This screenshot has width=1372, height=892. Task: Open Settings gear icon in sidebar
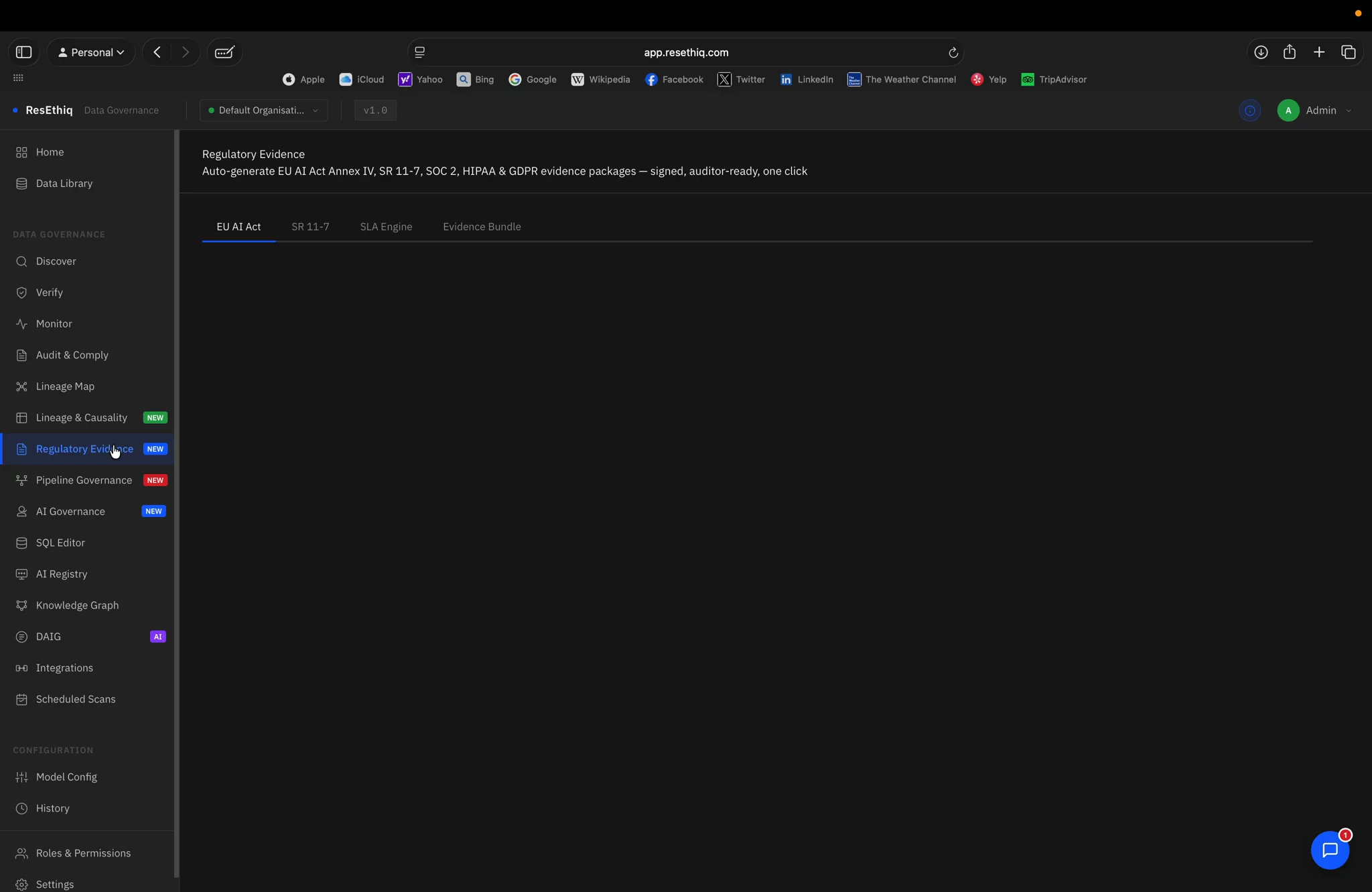coord(21,885)
